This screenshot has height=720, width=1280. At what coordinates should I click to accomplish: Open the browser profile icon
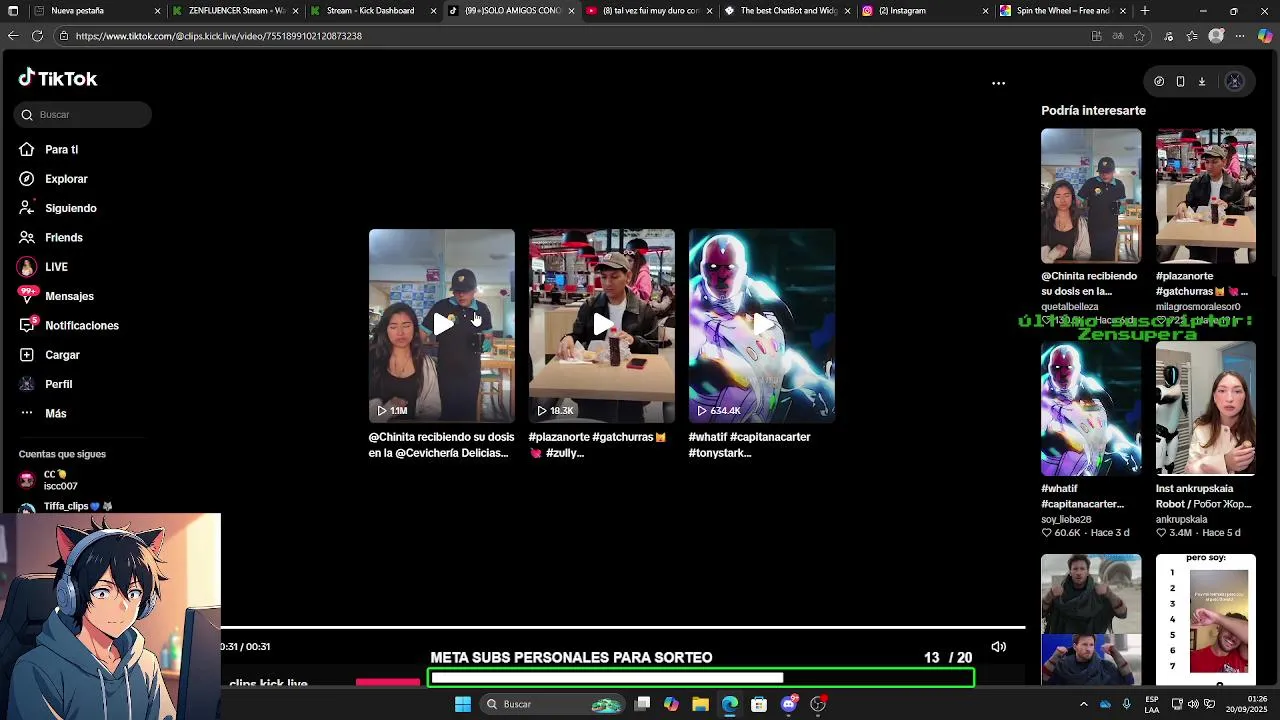coord(1216,36)
